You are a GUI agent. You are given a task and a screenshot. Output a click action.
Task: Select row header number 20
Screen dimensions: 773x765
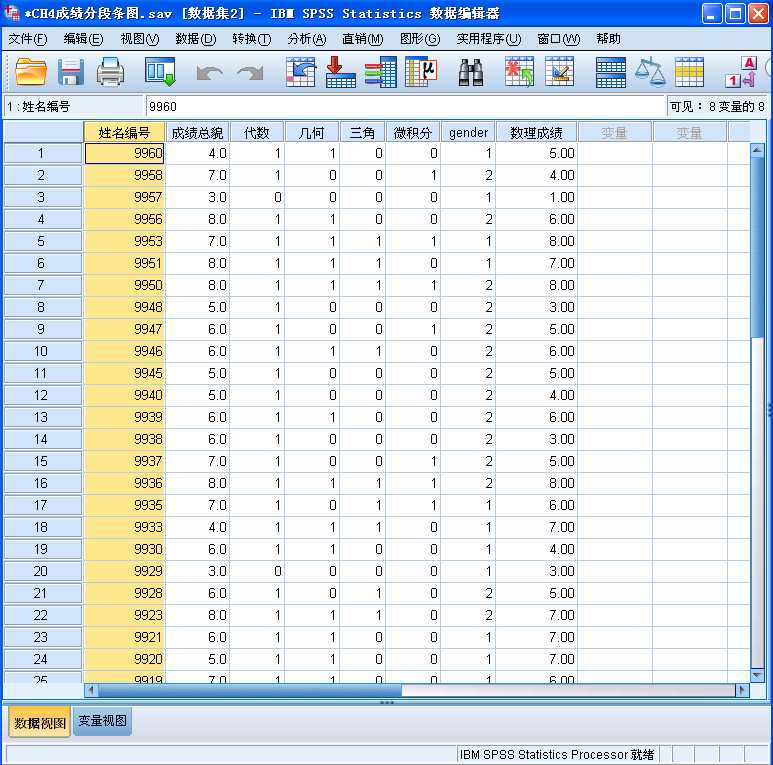click(43, 571)
